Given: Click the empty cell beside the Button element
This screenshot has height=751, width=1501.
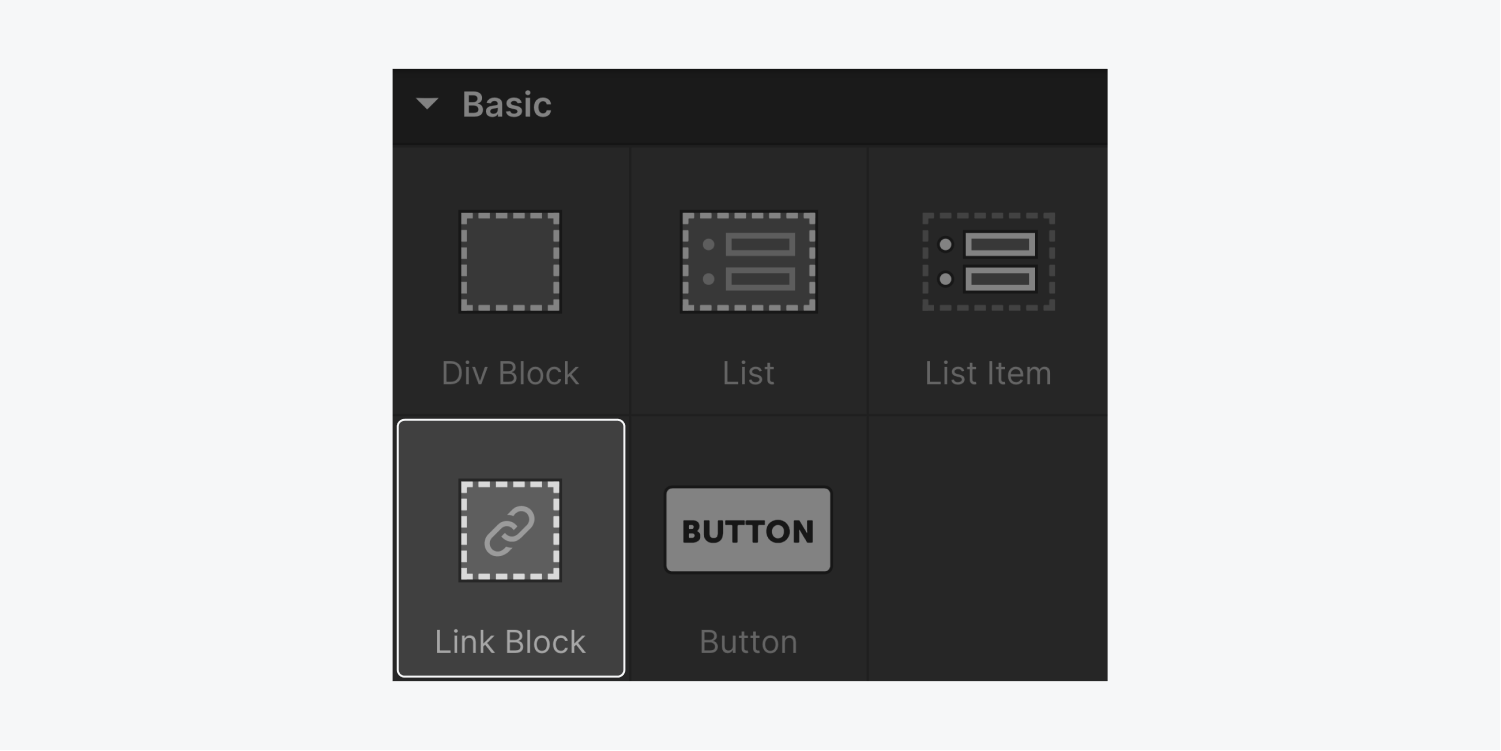Looking at the screenshot, I should pos(987,548).
